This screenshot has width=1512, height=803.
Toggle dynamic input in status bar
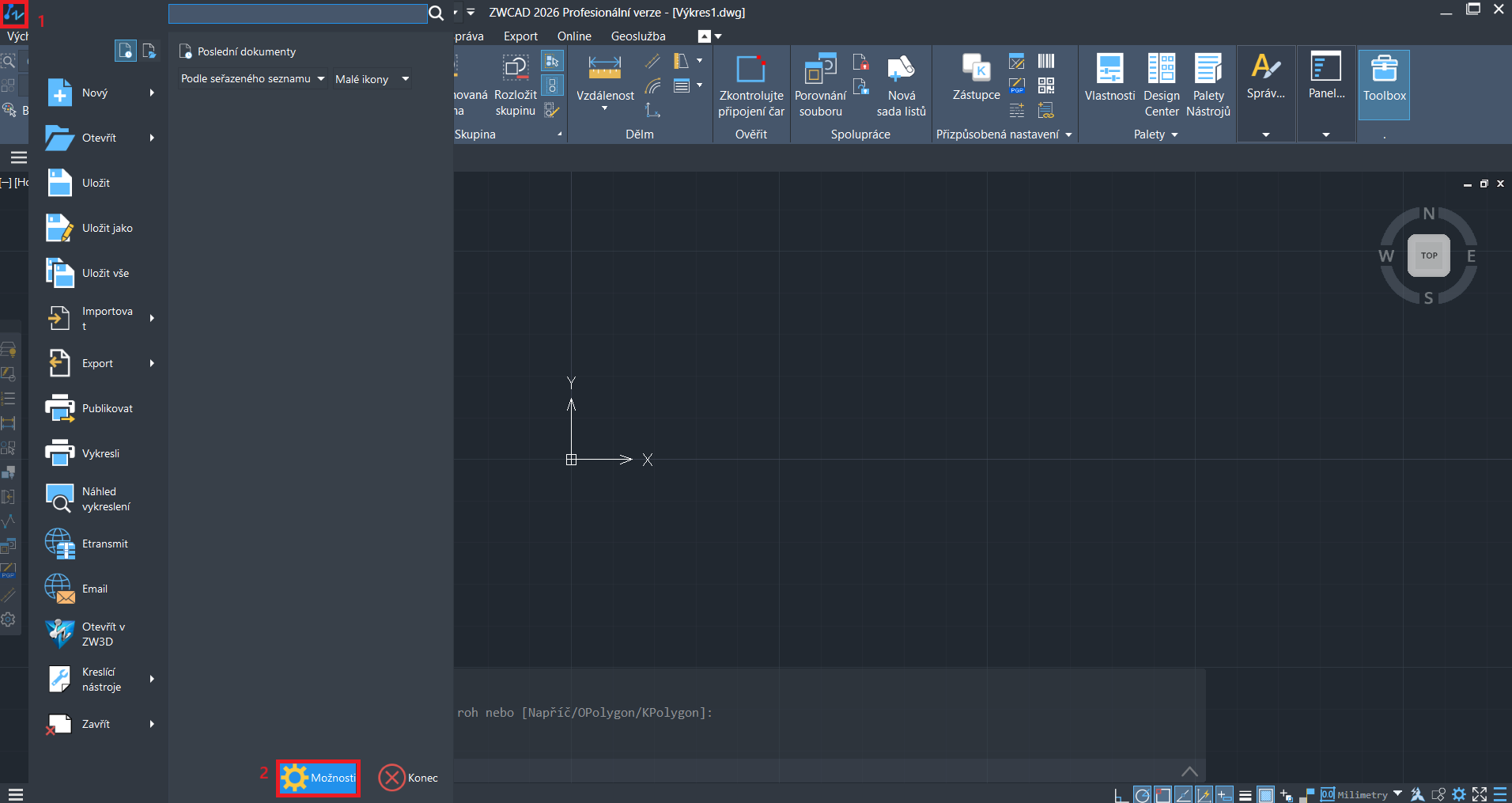[x=1224, y=795]
